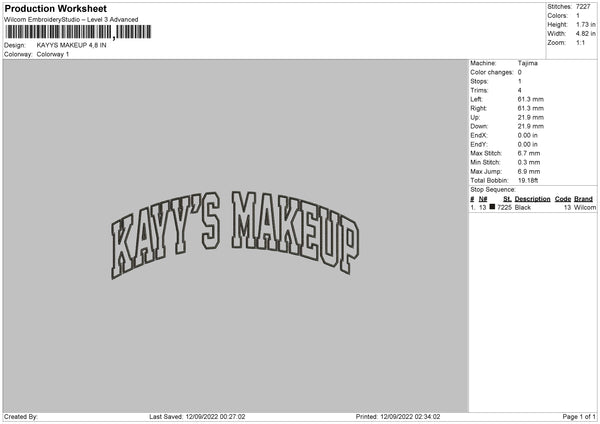Viewport: 600px width, 424px height.
Task: Click the Up value 21.9 mm
Action: pos(530,117)
